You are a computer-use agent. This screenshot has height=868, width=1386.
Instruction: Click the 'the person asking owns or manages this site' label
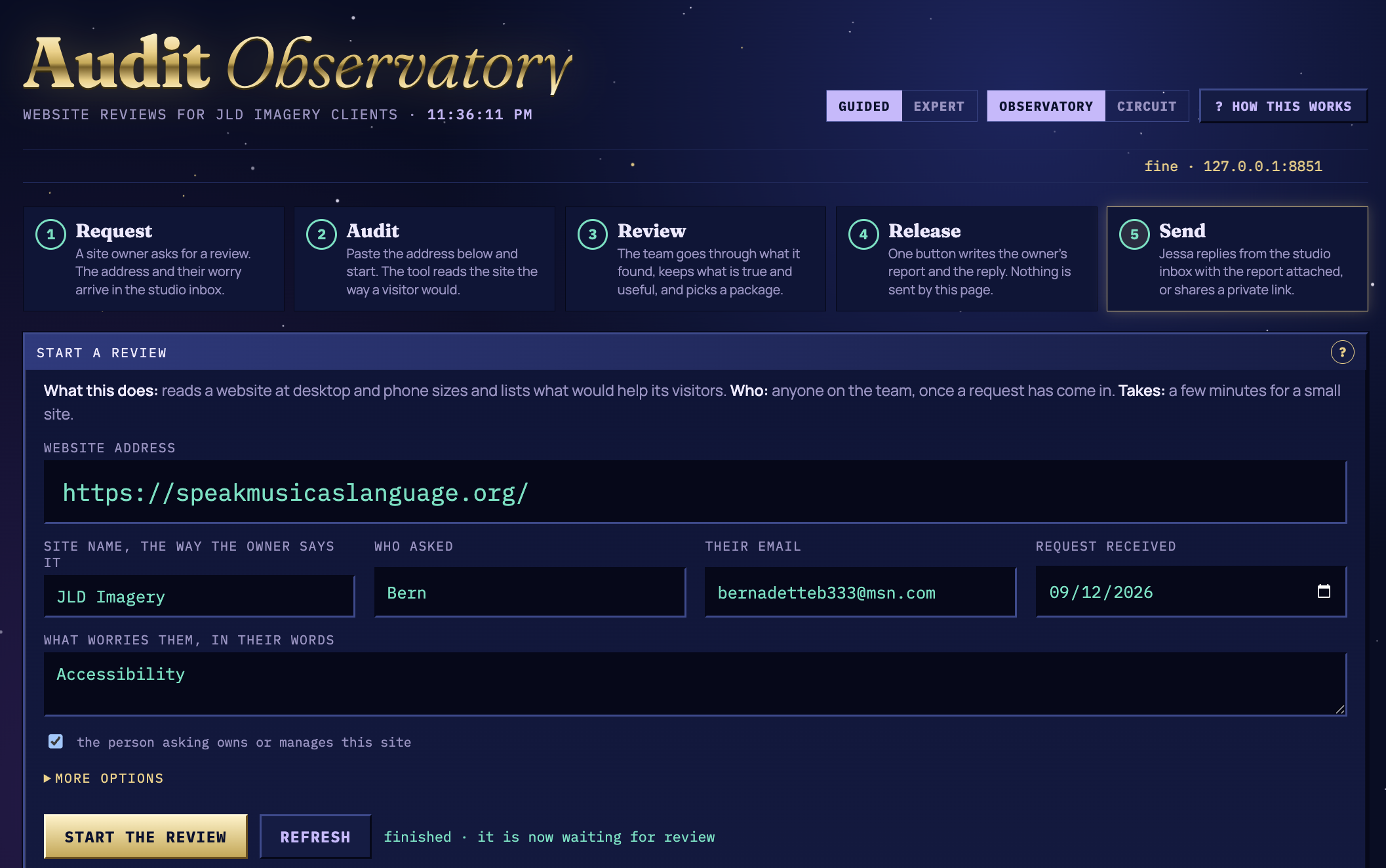click(x=244, y=742)
